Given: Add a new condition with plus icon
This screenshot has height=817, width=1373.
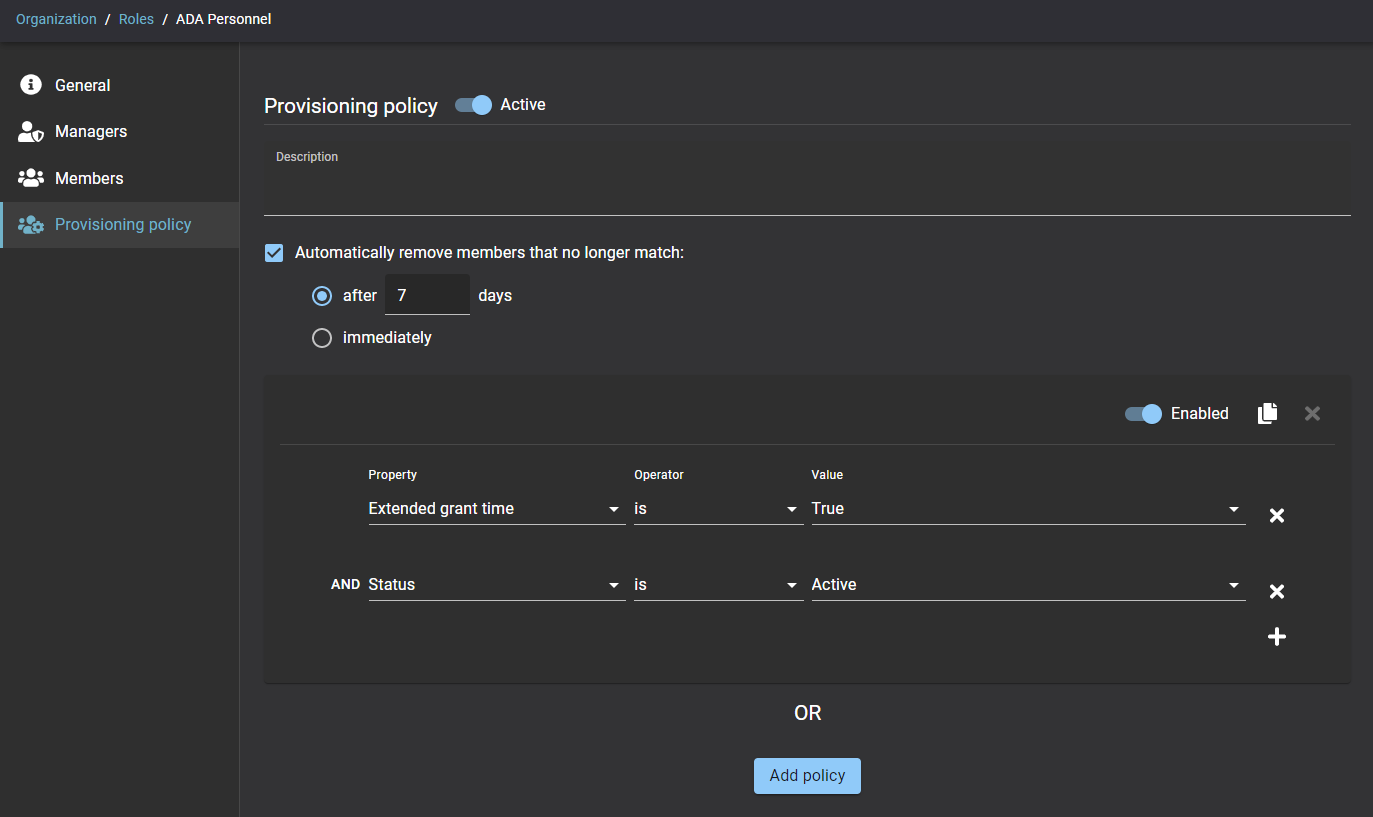Looking at the screenshot, I should click(x=1276, y=637).
